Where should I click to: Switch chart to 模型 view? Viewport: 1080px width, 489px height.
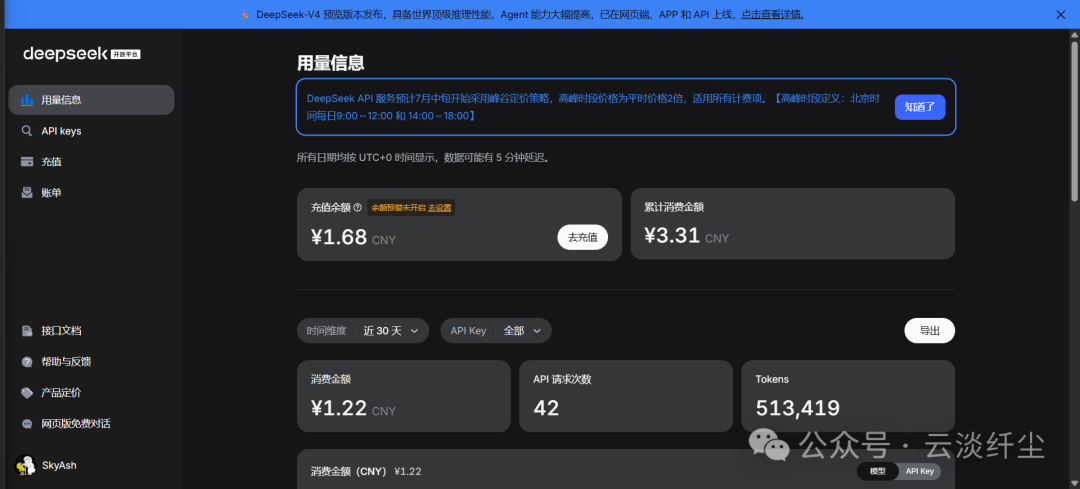878,471
